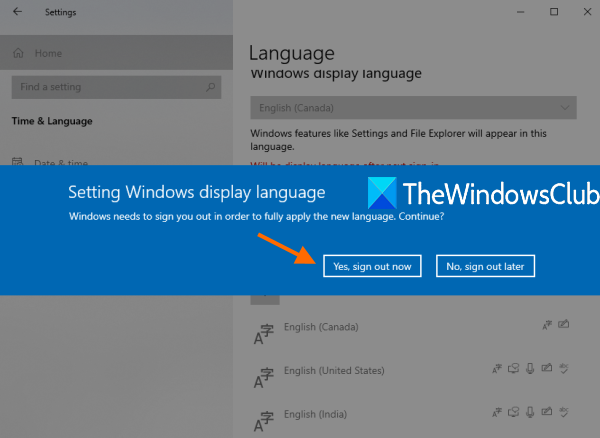Click English (India) handwriting feature icon
Screen dimensions: 600x438
pos(546,412)
